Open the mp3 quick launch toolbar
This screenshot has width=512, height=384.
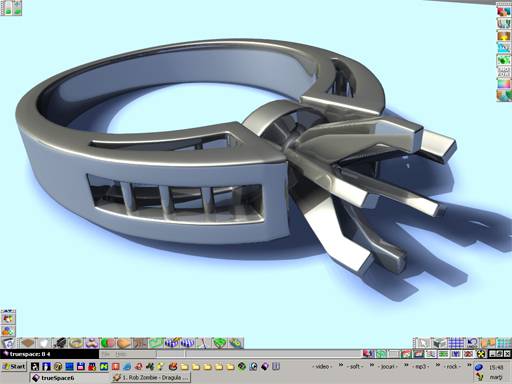pos(421,366)
